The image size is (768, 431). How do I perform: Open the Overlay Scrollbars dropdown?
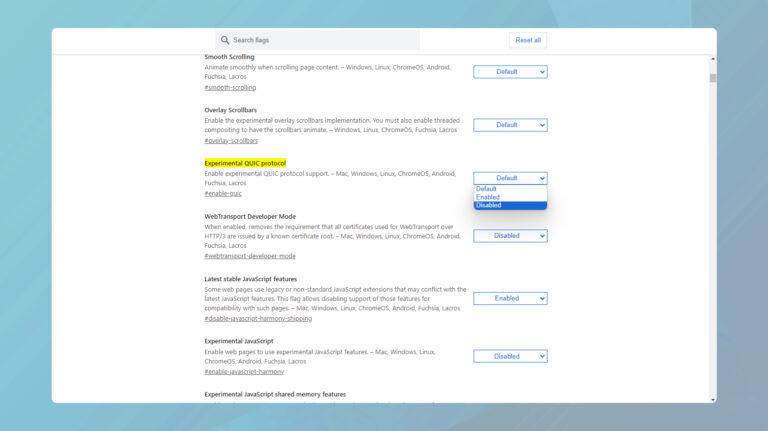click(510, 125)
